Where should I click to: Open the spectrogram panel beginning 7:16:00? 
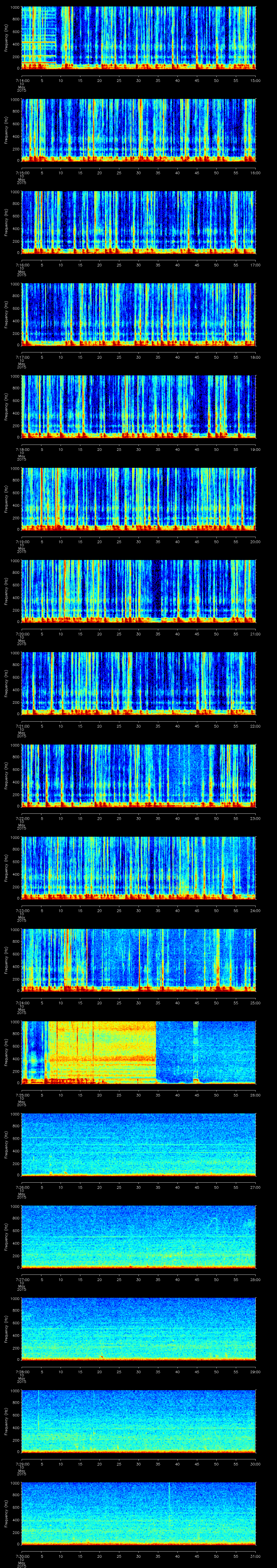(138, 222)
